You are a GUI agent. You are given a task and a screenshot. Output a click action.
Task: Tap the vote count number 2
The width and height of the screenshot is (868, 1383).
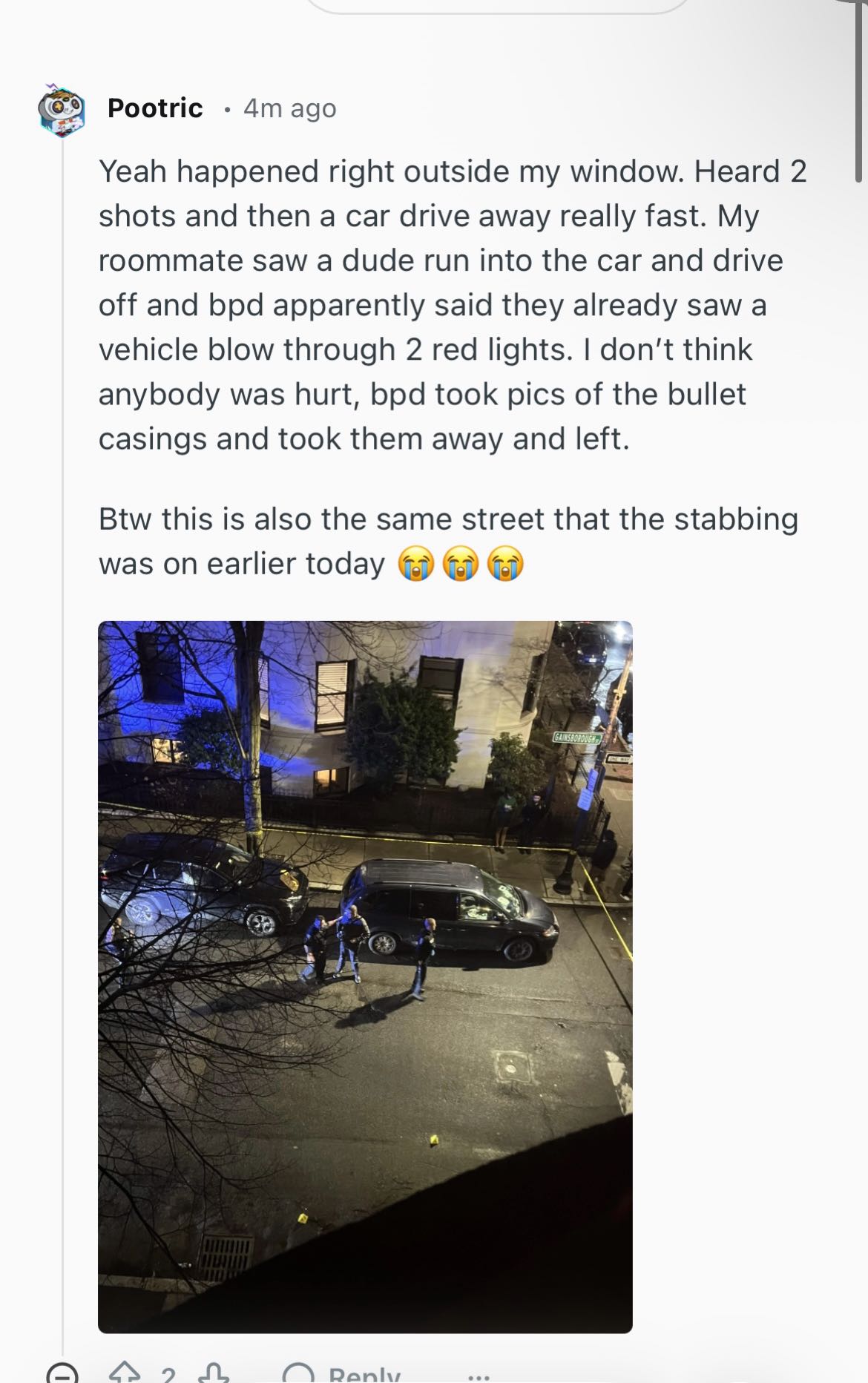[168, 1376]
